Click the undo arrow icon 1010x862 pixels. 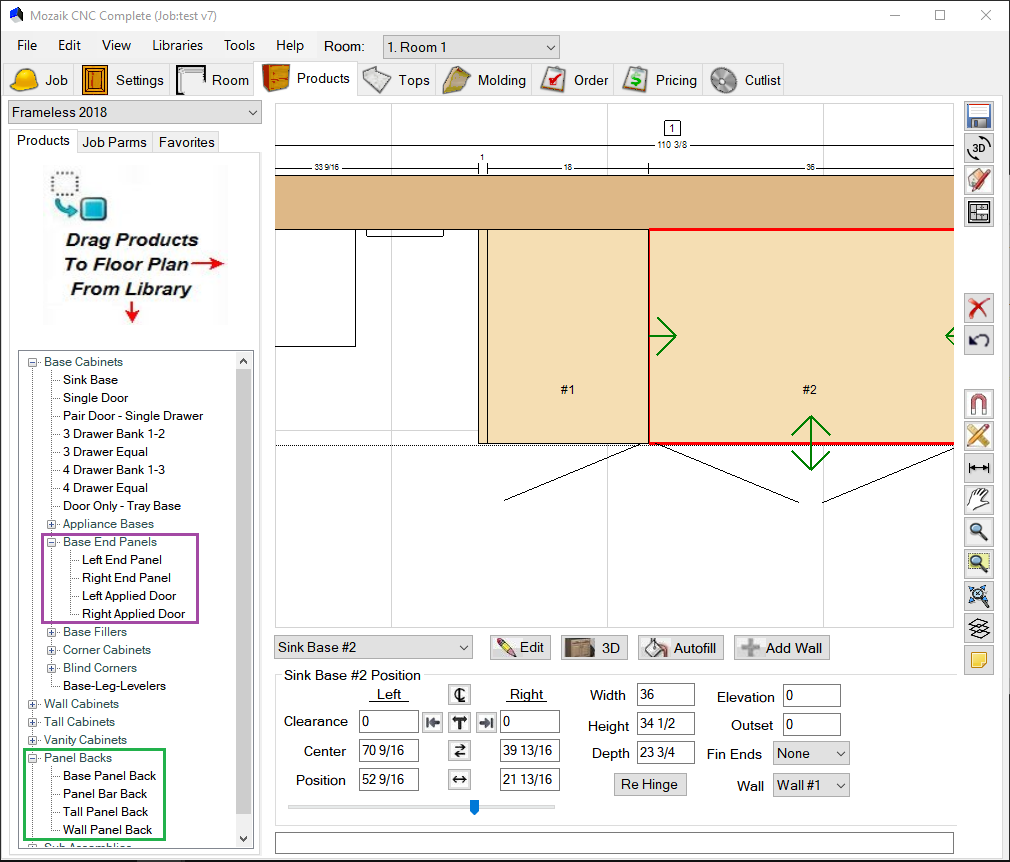(979, 340)
